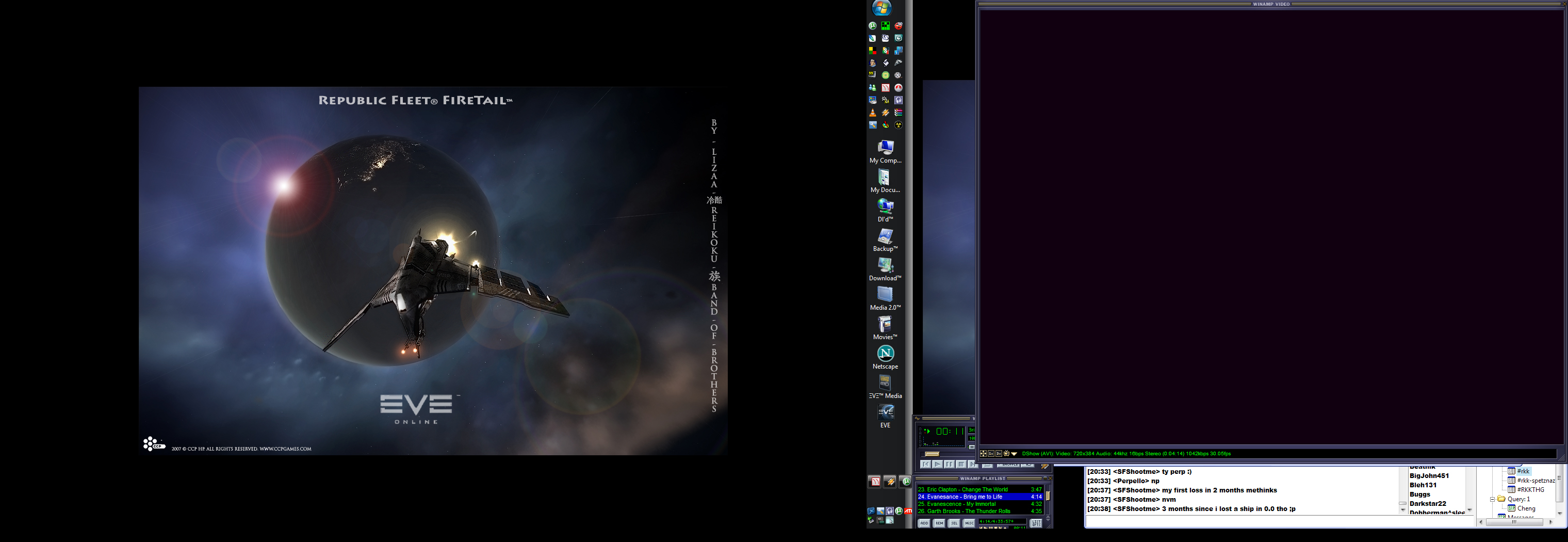Pause Winamp playback
This screenshot has width=1568, height=542.
(950, 465)
